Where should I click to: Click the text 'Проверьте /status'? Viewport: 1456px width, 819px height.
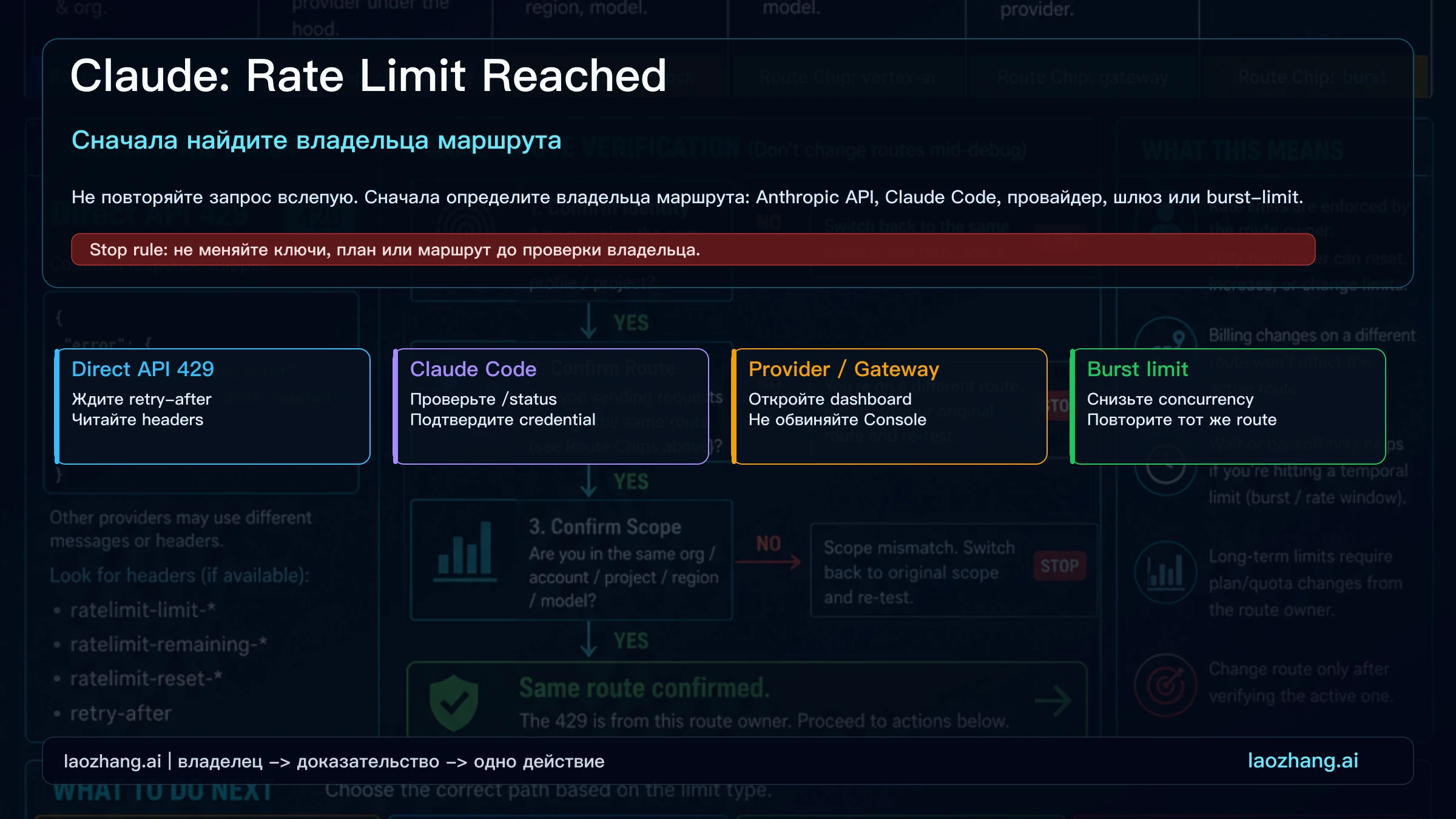(x=484, y=399)
